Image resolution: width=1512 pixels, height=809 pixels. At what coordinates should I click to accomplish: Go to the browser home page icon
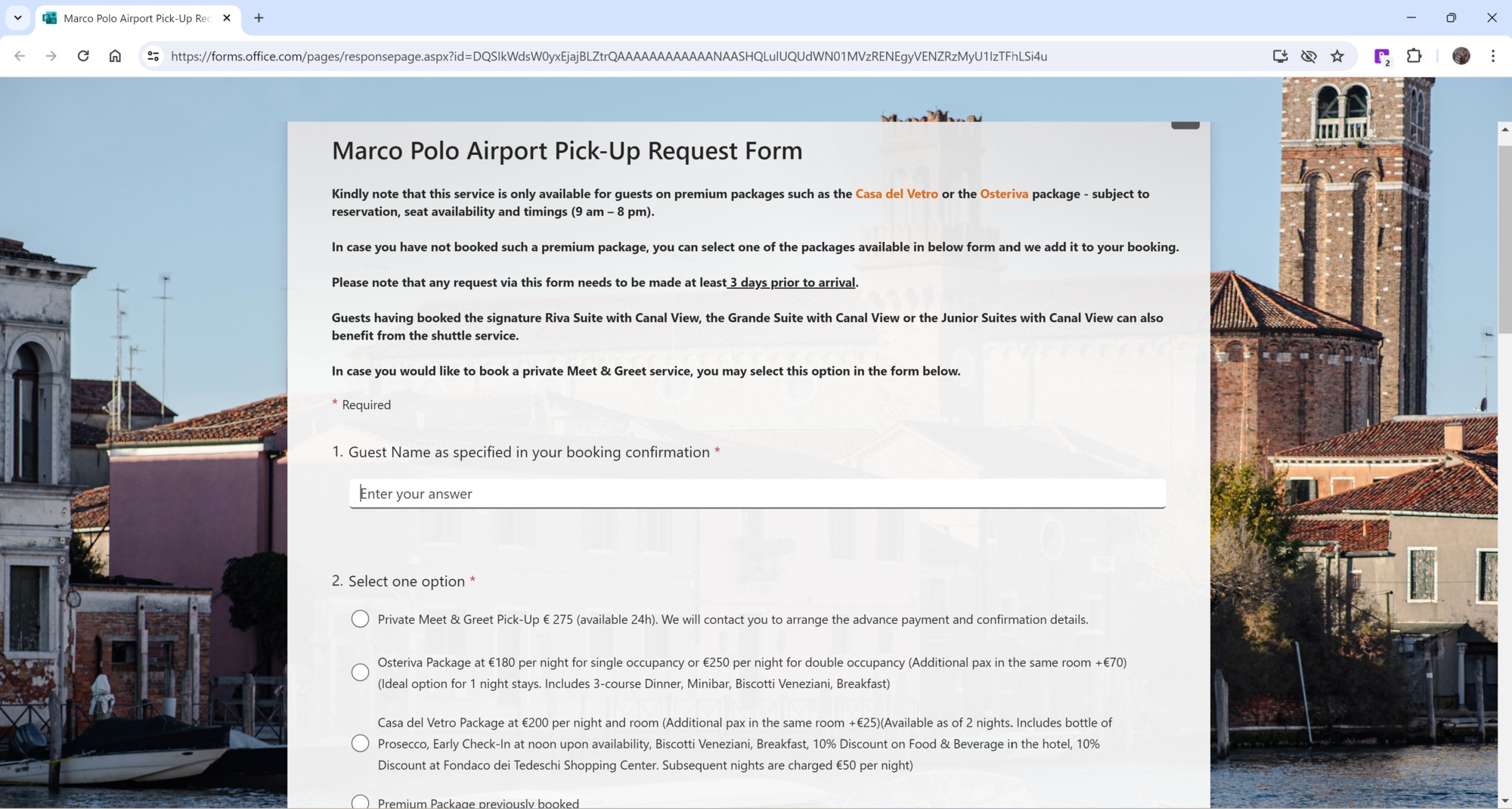[115, 56]
